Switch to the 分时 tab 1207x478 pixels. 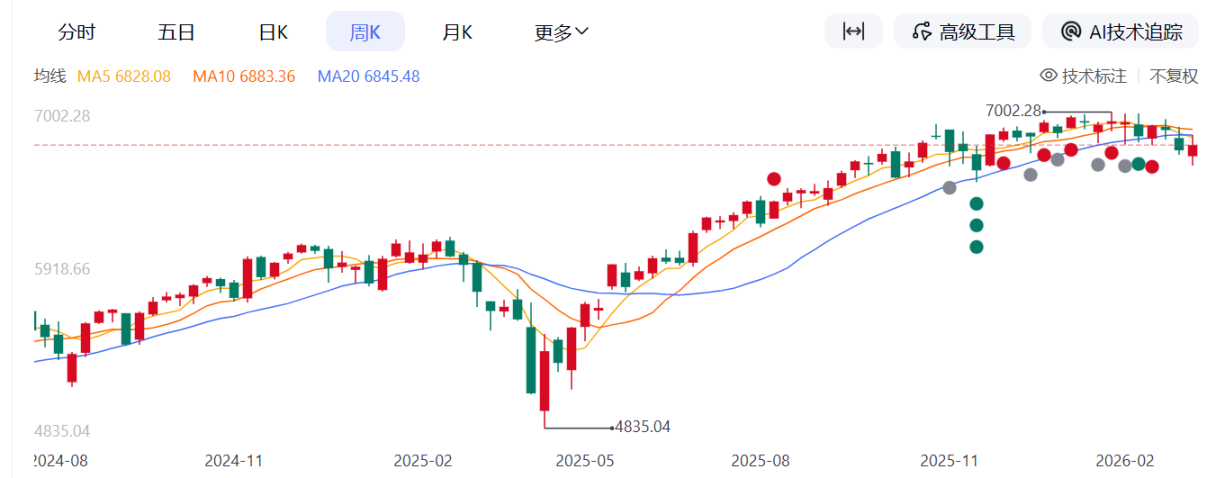pyautogui.click(x=77, y=32)
